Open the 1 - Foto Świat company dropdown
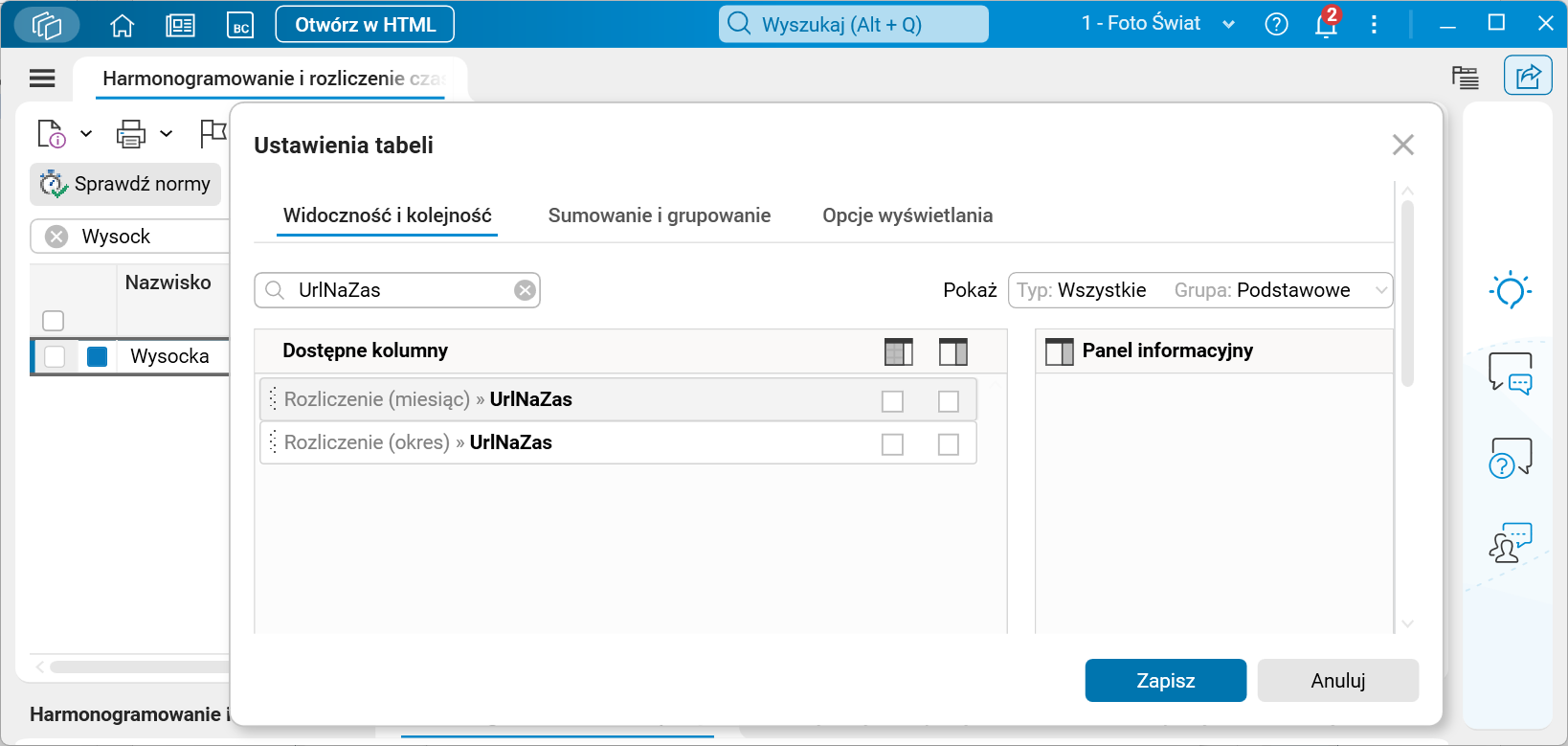This screenshot has width=1568, height=746. [1158, 24]
